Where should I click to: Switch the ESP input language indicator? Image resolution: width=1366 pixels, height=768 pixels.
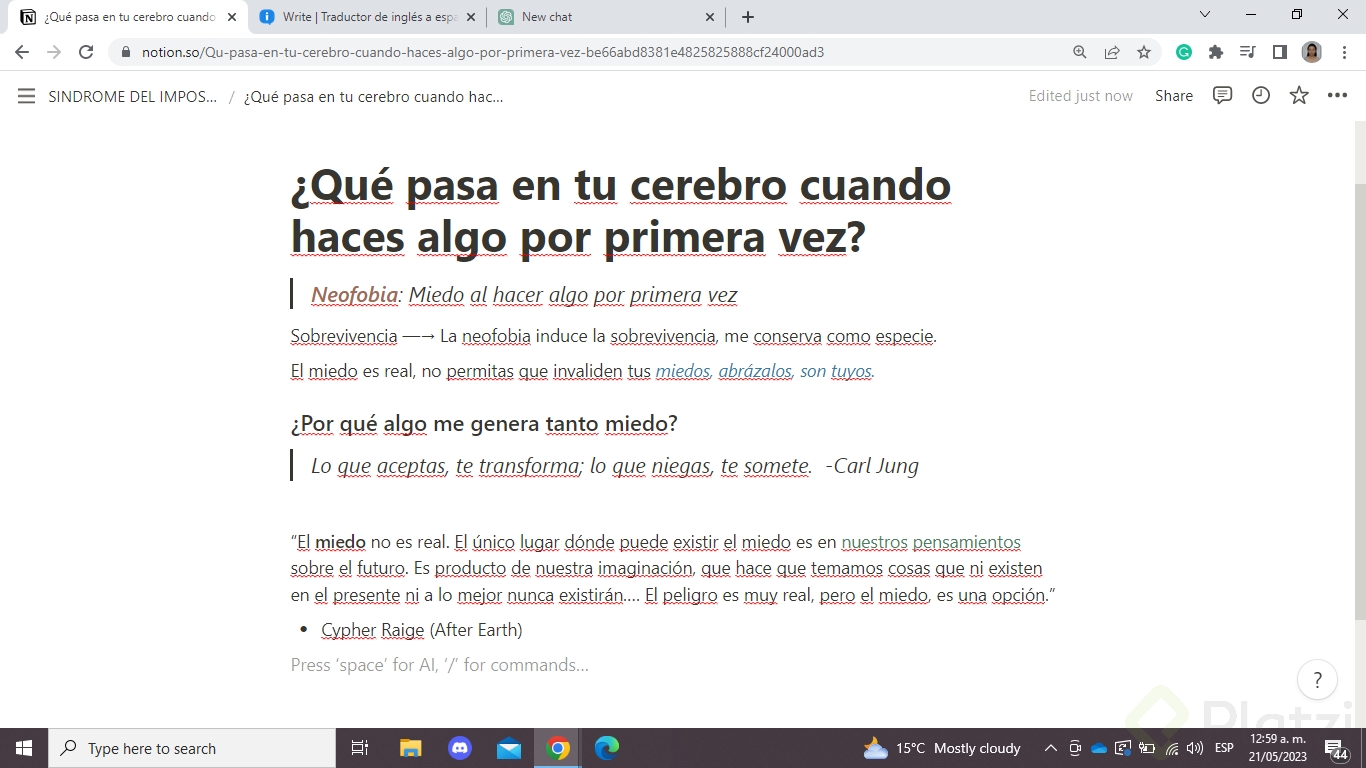click(x=1224, y=748)
